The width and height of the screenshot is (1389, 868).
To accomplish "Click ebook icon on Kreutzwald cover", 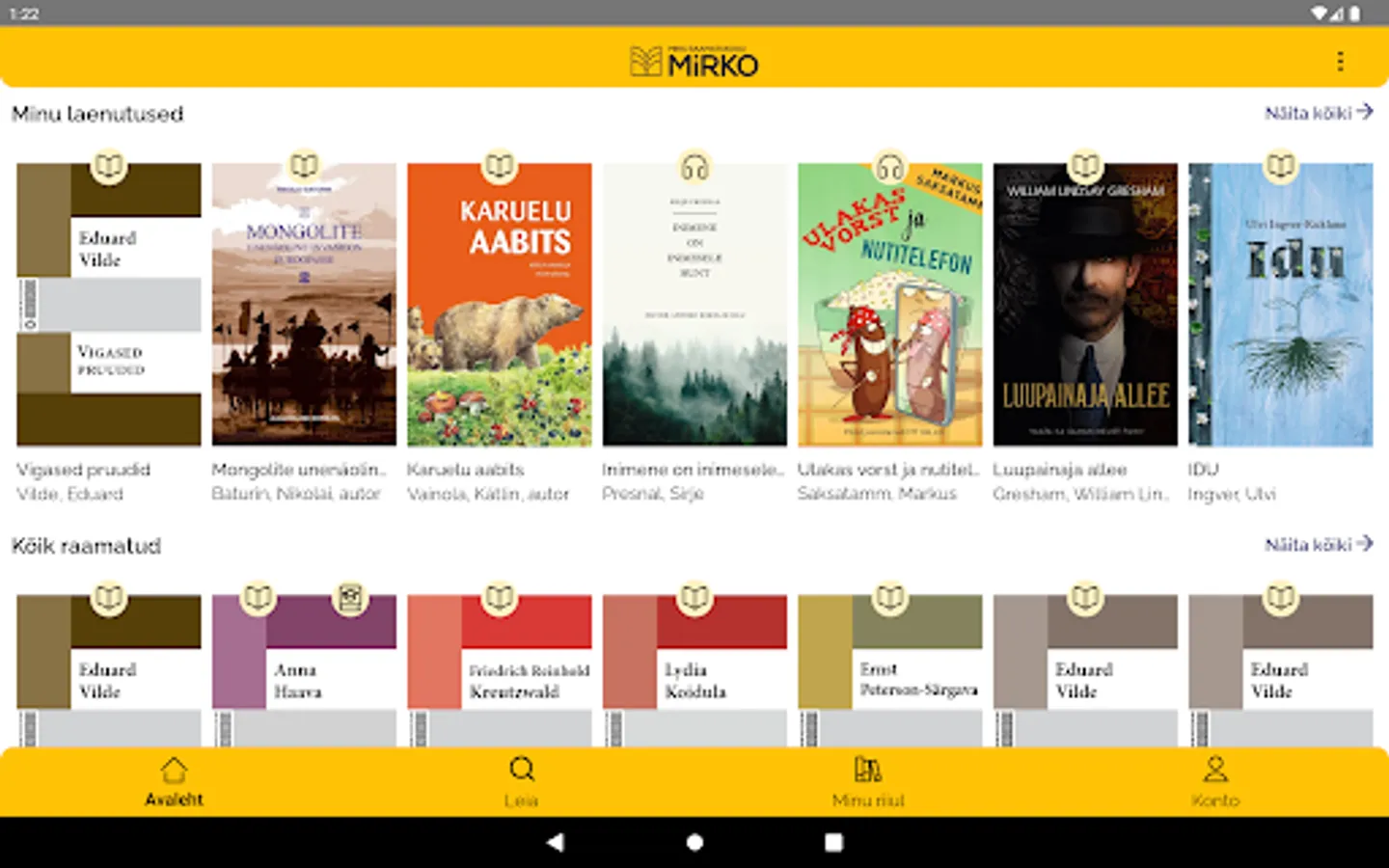I will 500,598.
